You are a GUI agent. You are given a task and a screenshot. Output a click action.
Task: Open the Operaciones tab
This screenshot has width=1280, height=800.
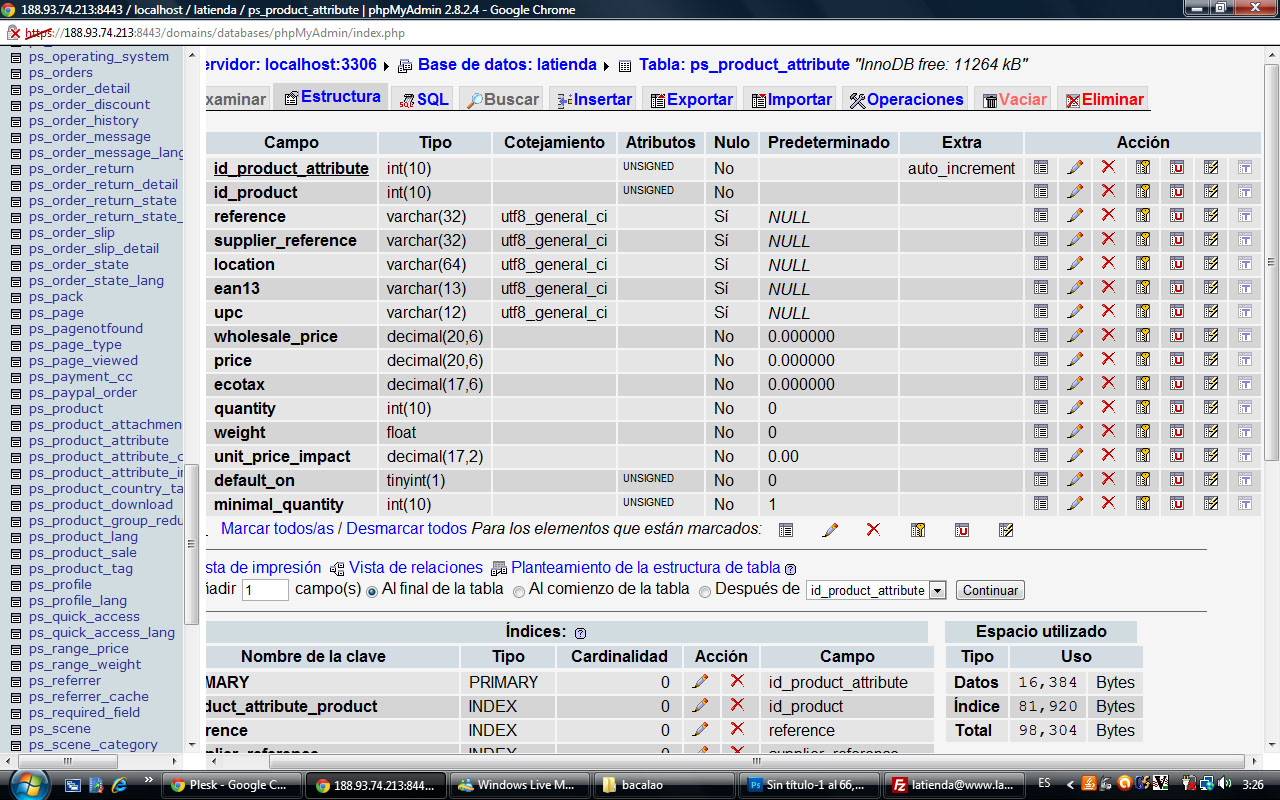[907, 99]
